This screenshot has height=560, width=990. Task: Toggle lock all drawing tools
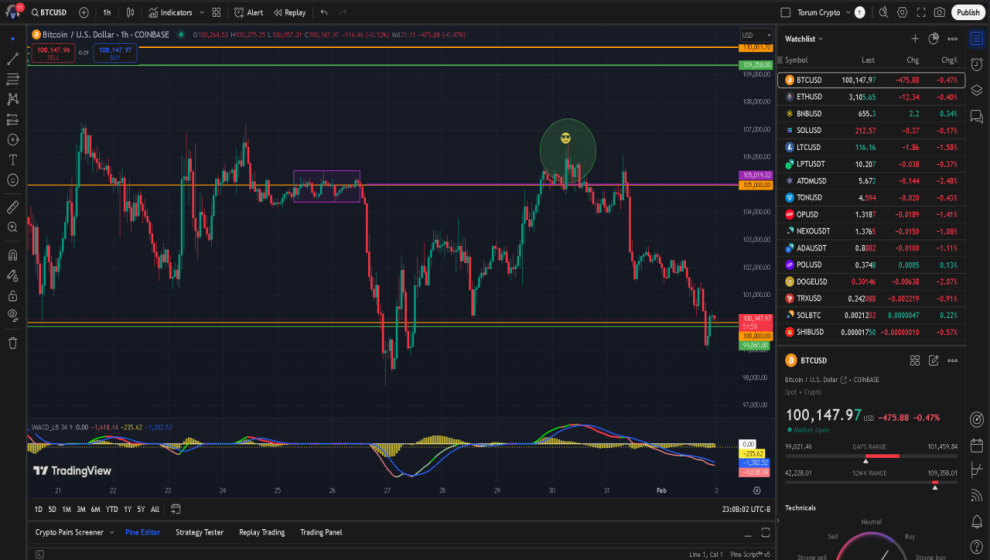[13, 295]
